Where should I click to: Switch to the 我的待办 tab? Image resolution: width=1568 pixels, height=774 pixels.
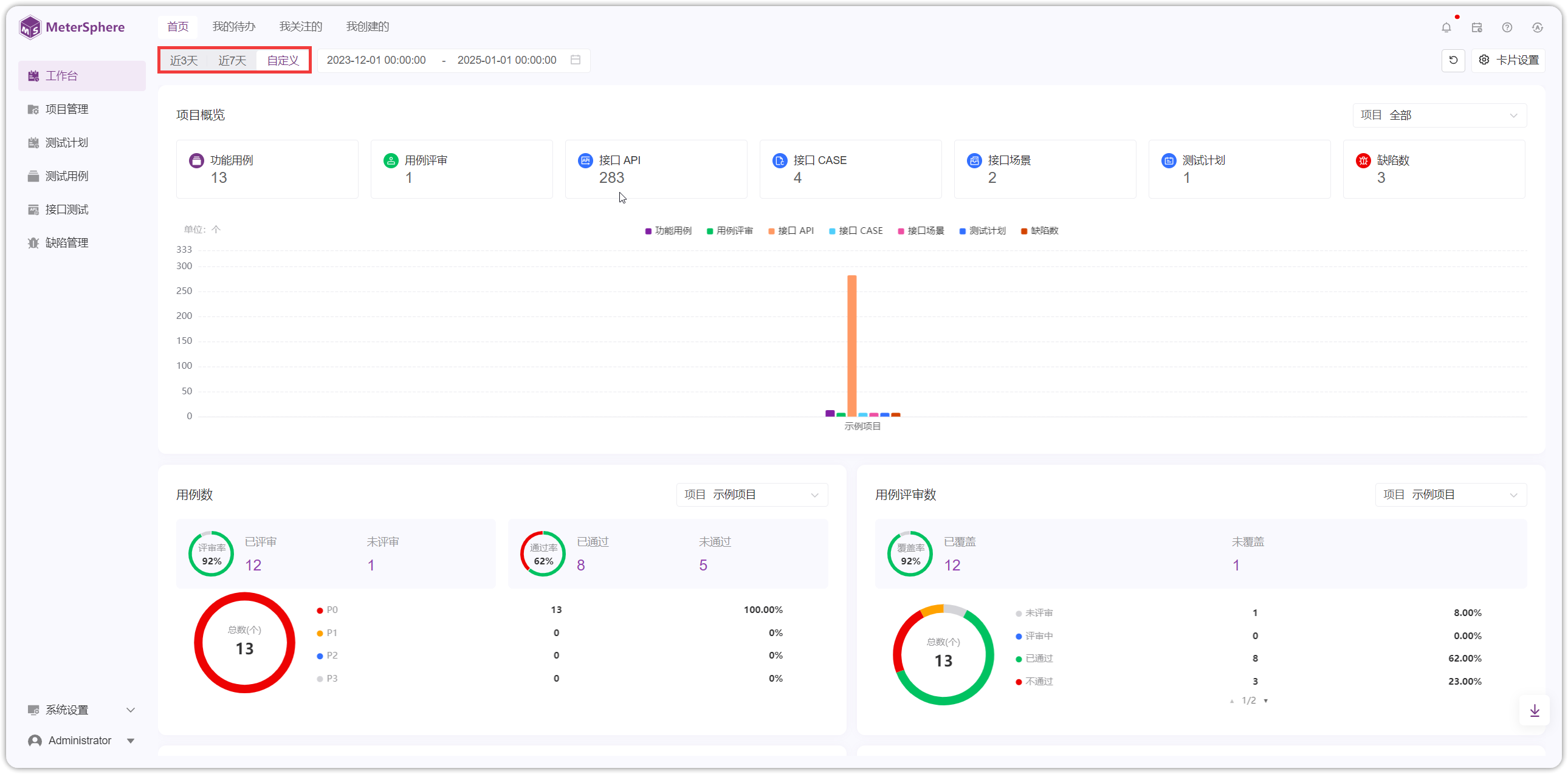234,27
